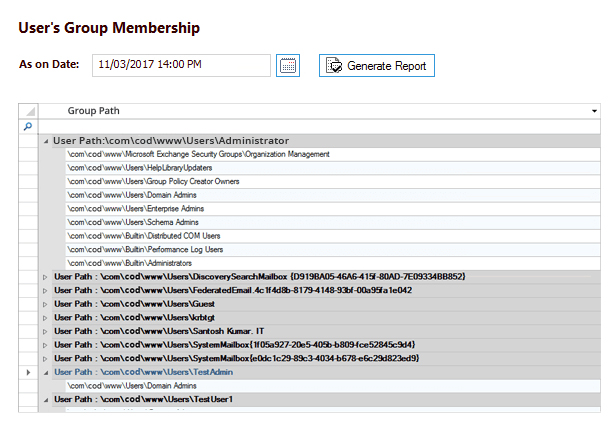612x430 pixels.
Task: Click the As on Date input field
Action: (181, 65)
